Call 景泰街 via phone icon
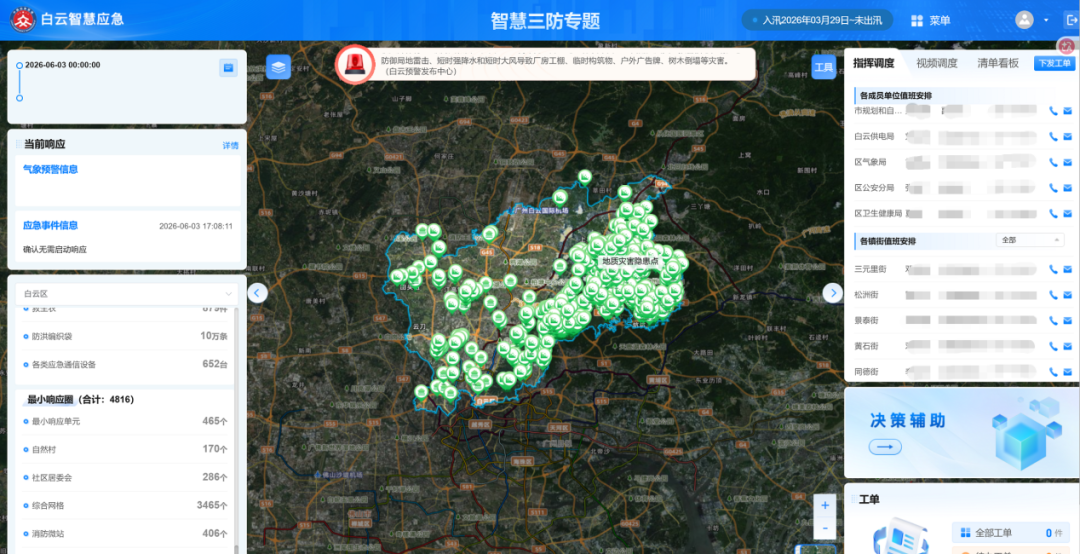The image size is (1080, 554). (x=1053, y=320)
